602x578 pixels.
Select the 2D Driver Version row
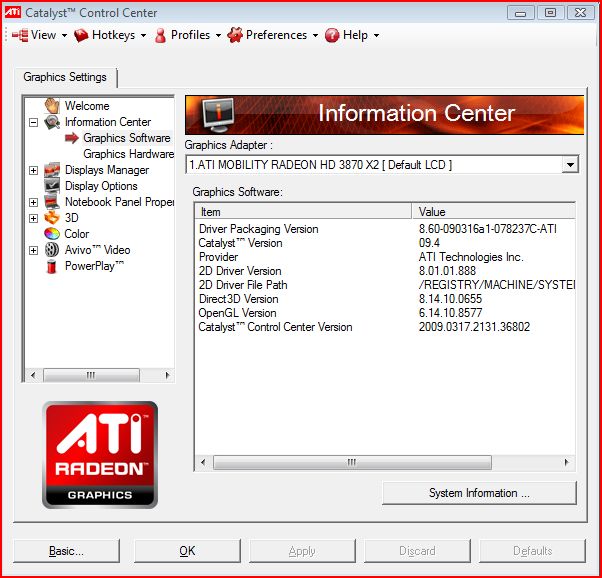tap(385, 271)
